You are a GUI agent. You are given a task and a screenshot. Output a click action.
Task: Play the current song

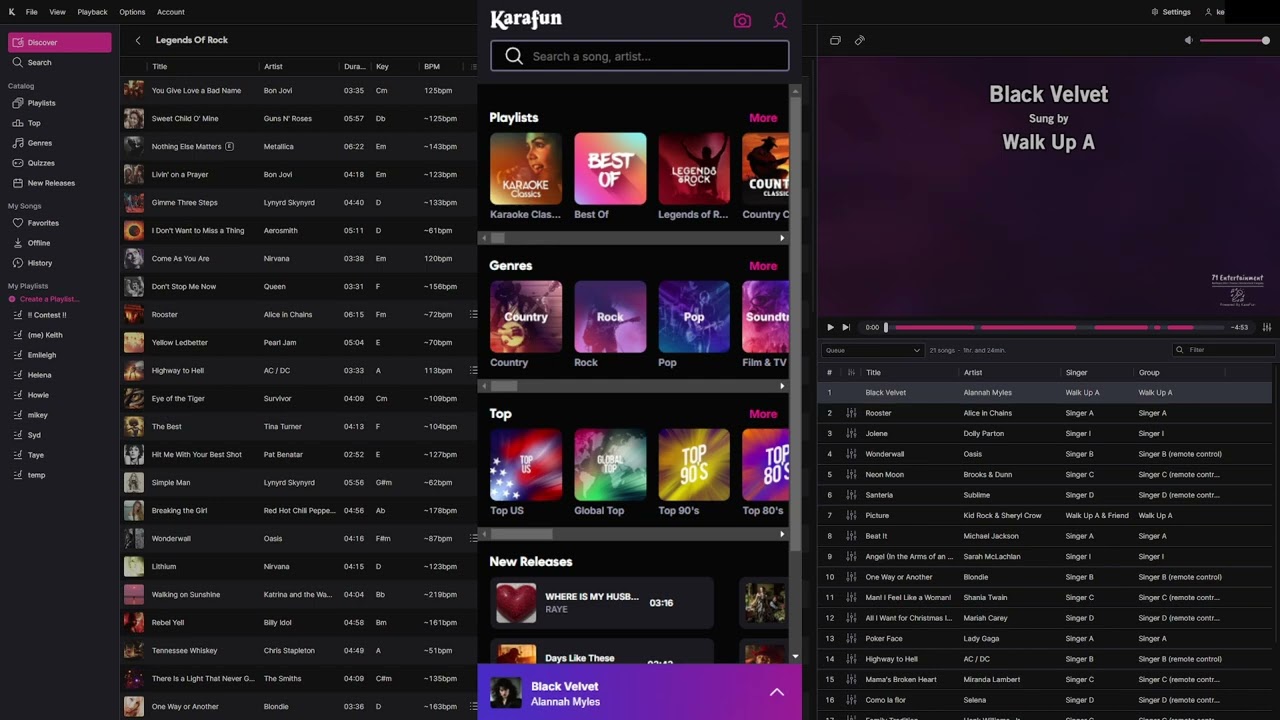(830, 327)
